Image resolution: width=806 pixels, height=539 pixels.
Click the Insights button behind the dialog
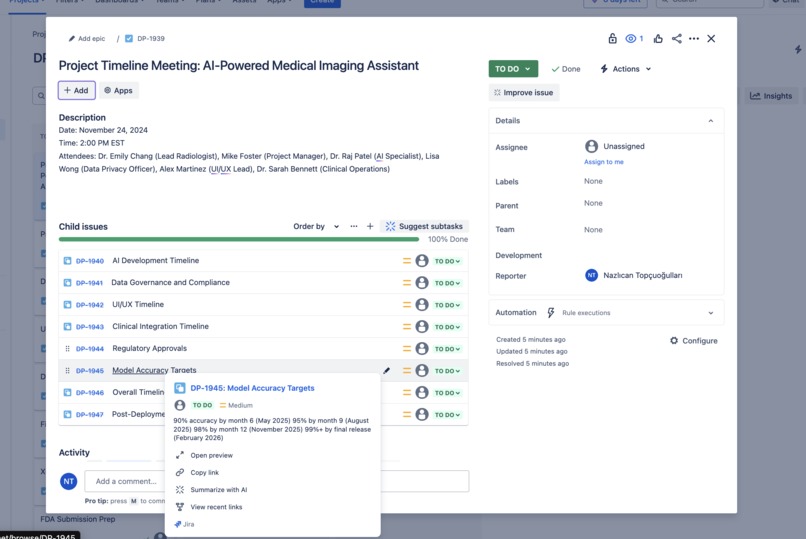click(x=771, y=96)
